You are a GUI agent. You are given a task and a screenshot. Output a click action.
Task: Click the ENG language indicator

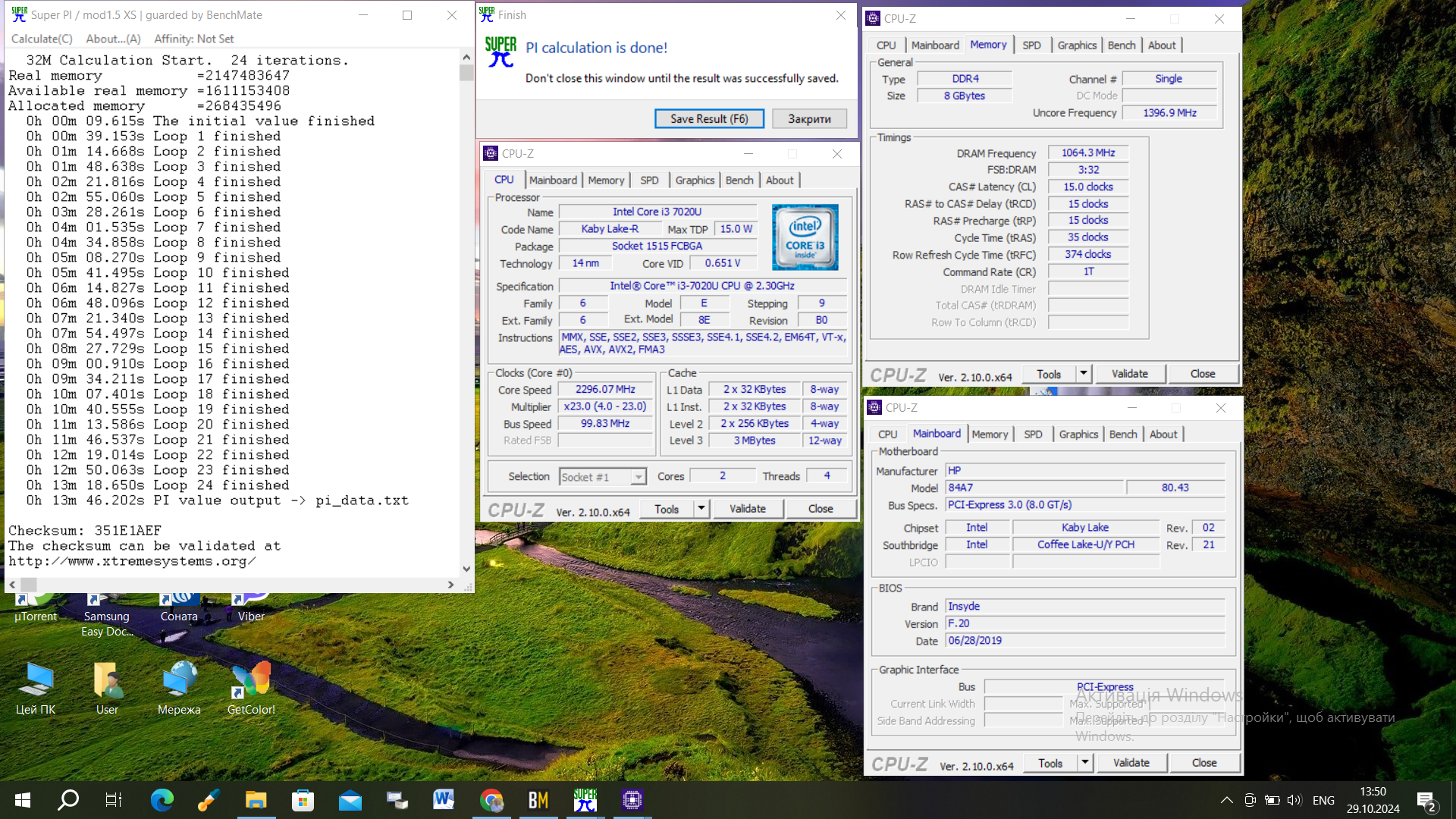[x=1323, y=800]
